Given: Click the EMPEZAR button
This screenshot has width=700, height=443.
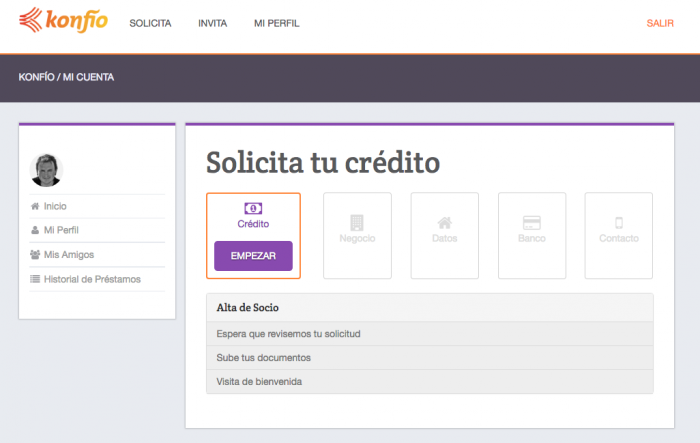Looking at the screenshot, I should point(253,256).
